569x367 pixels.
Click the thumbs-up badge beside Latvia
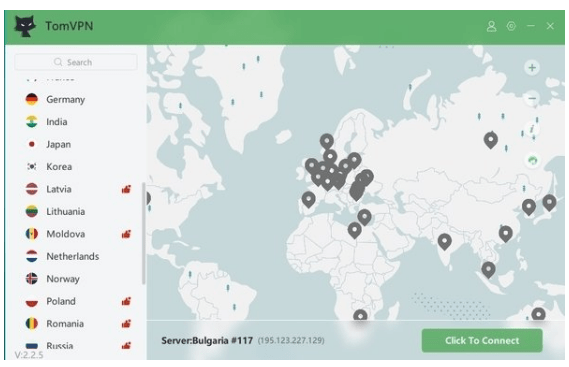pyautogui.click(x=126, y=189)
